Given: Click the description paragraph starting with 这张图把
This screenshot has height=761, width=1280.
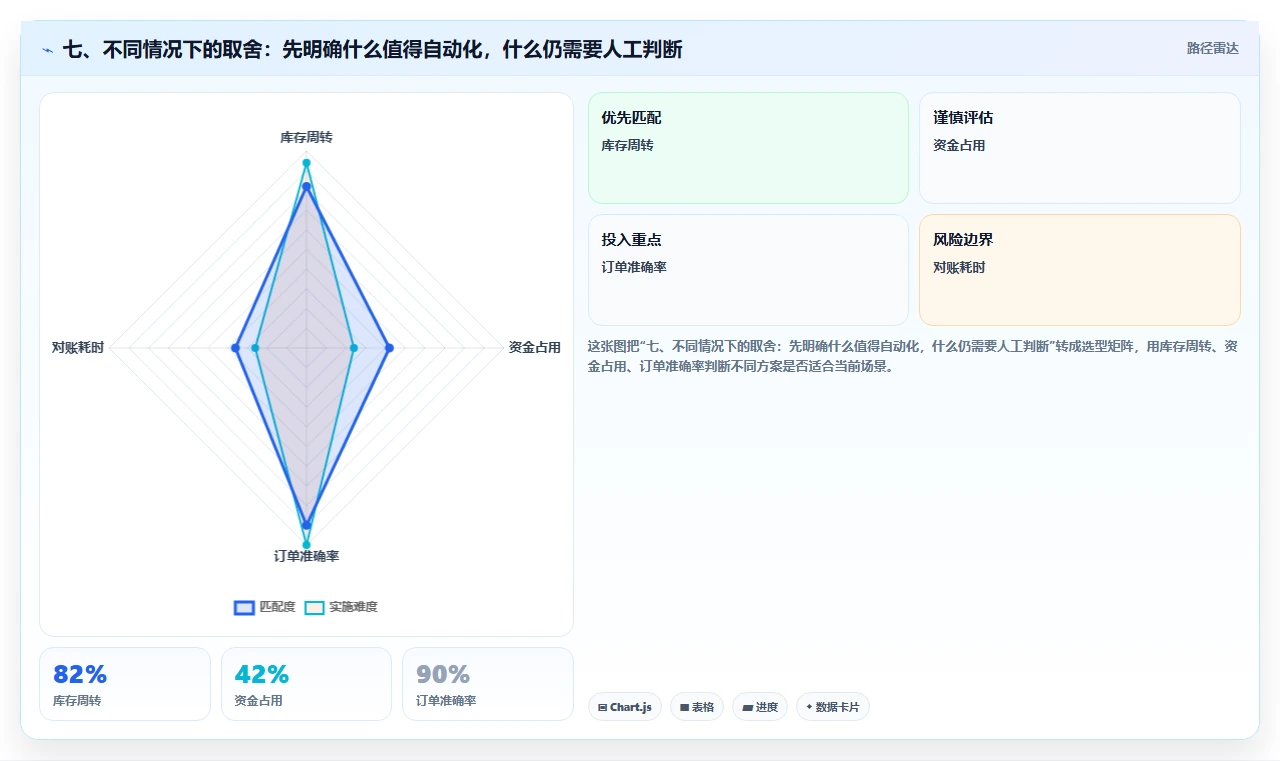Looking at the screenshot, I should 912,356.
